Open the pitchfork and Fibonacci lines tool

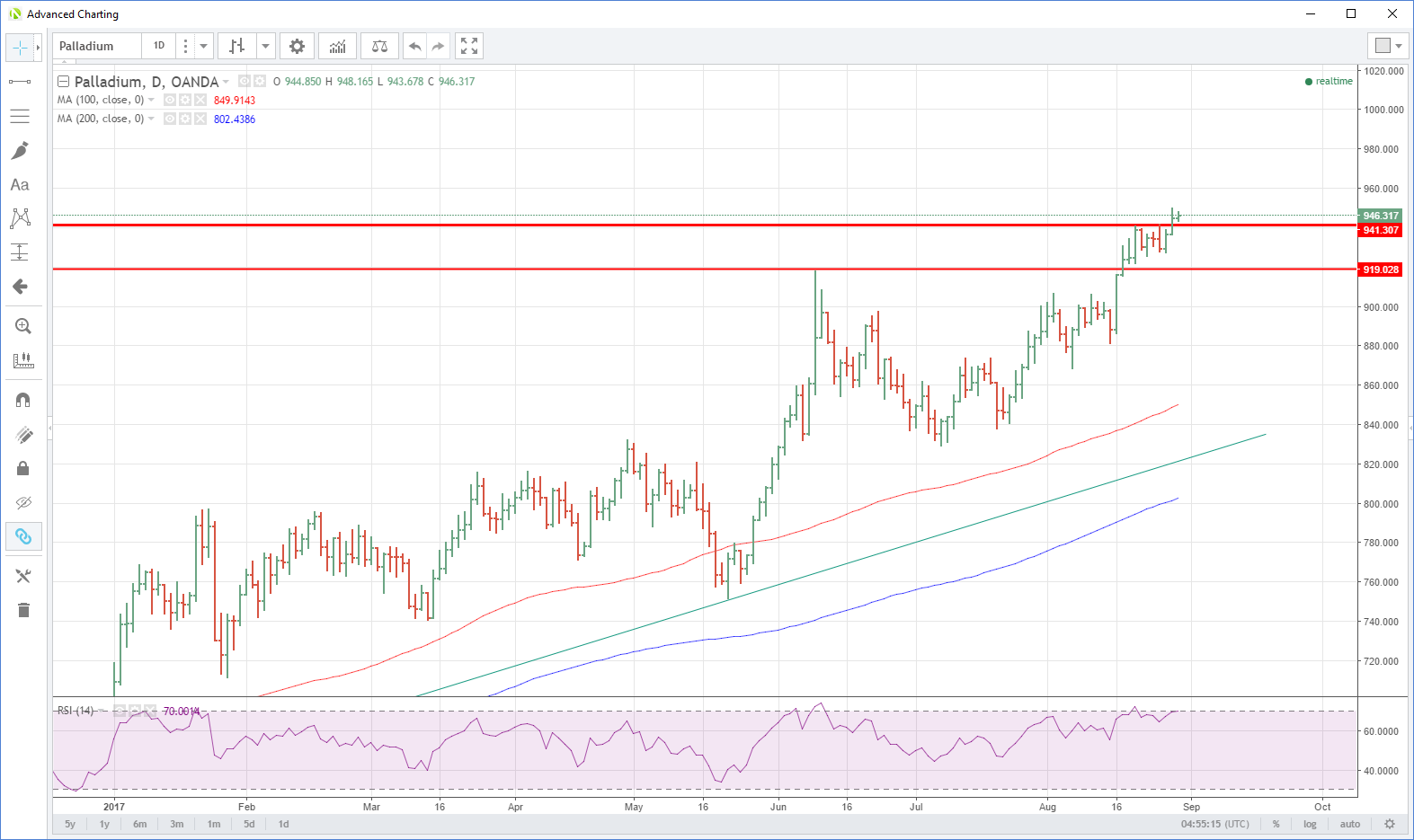[20, 116]
